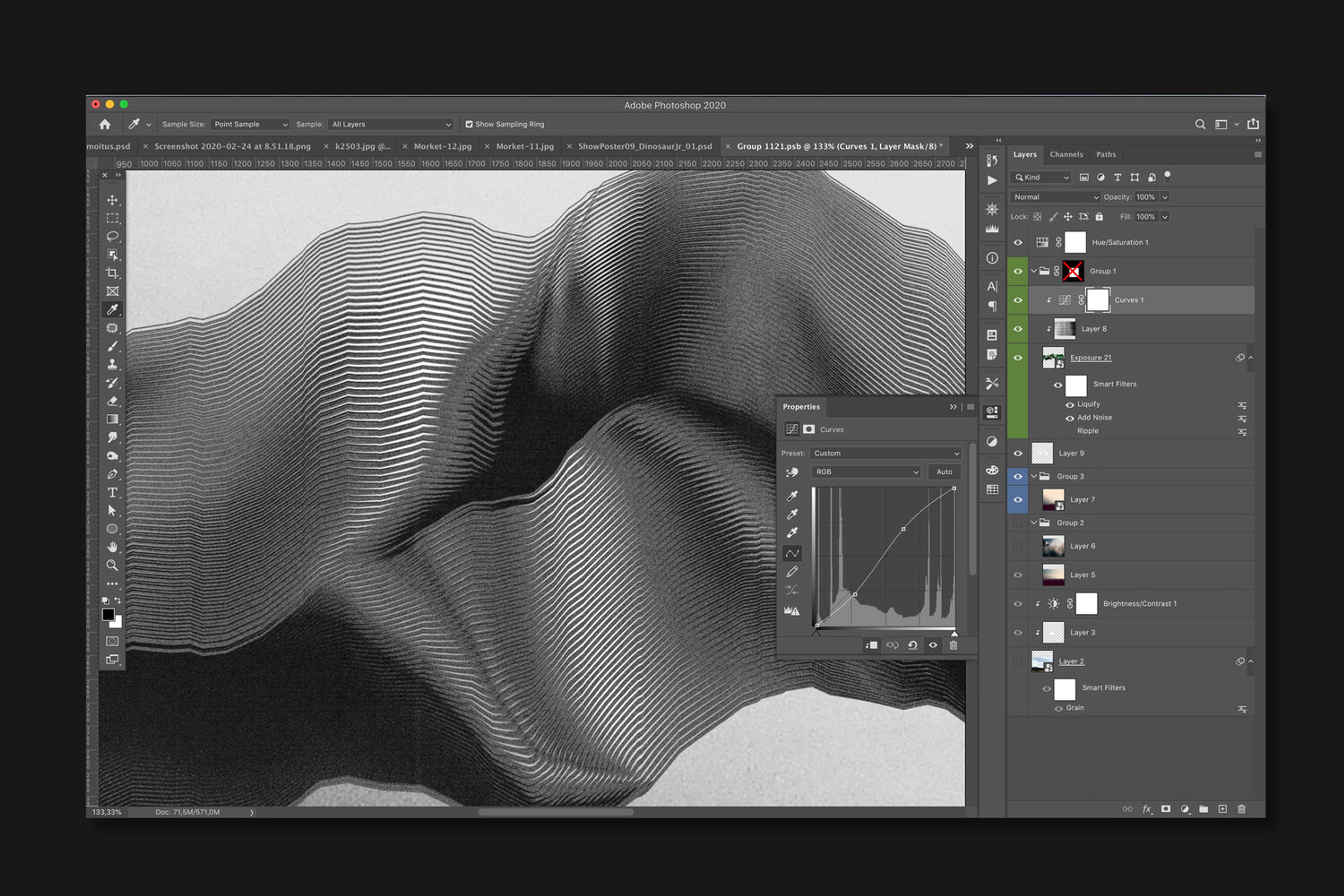Reset curves adjustment to defaults

pos(912,645)
